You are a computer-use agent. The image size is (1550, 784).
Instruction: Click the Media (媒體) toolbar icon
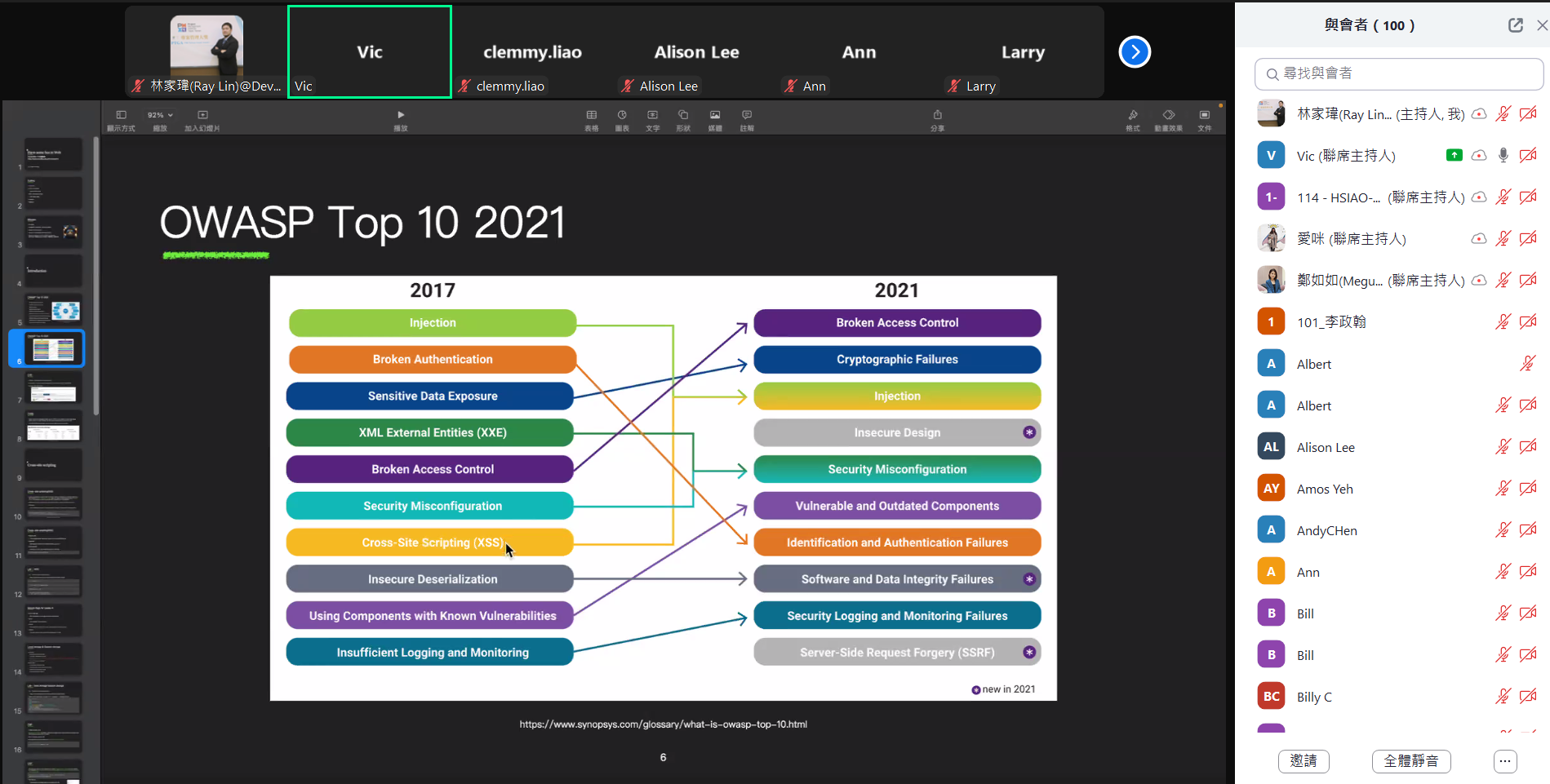pyautogui.click(x=715, y=116)
